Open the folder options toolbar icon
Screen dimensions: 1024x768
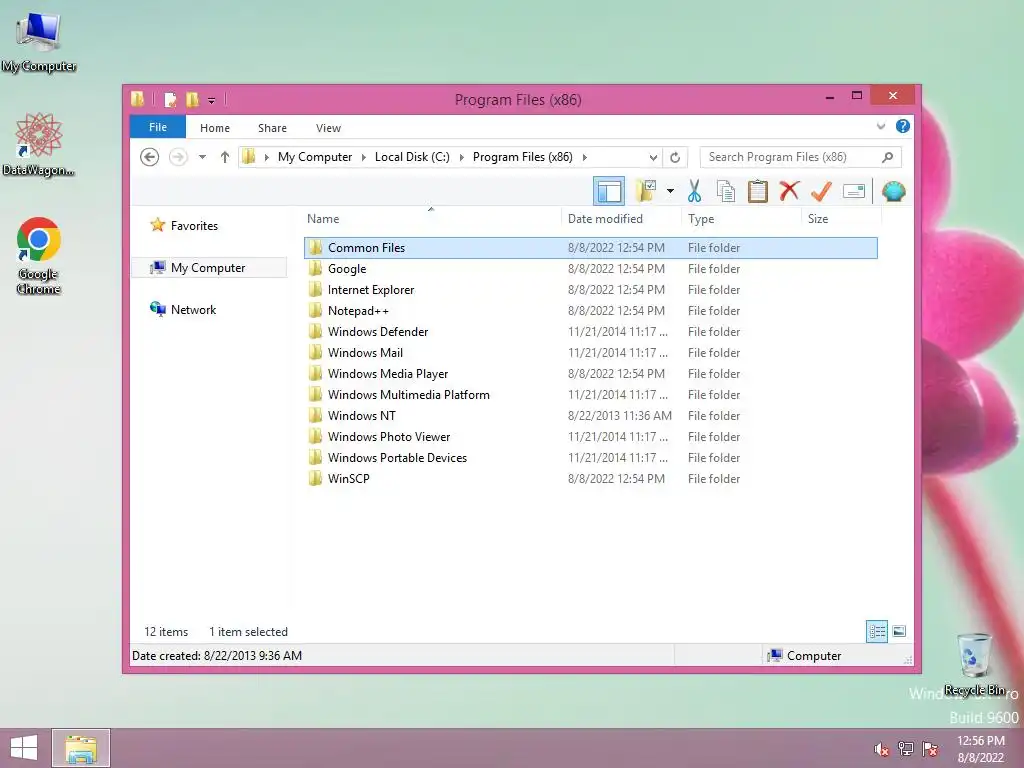coord(646,191)
